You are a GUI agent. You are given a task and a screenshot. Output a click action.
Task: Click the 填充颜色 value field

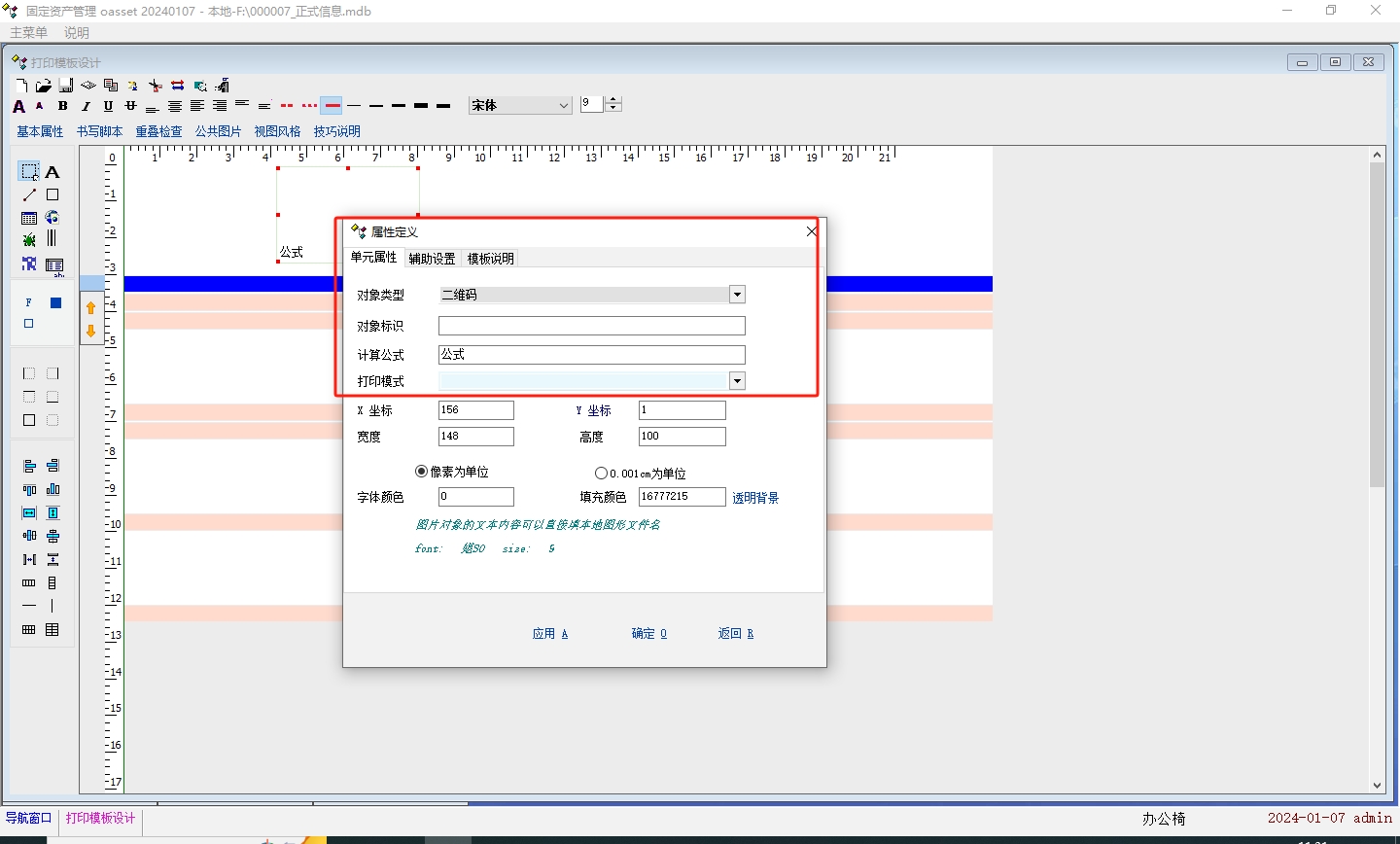tap(682, 497)
